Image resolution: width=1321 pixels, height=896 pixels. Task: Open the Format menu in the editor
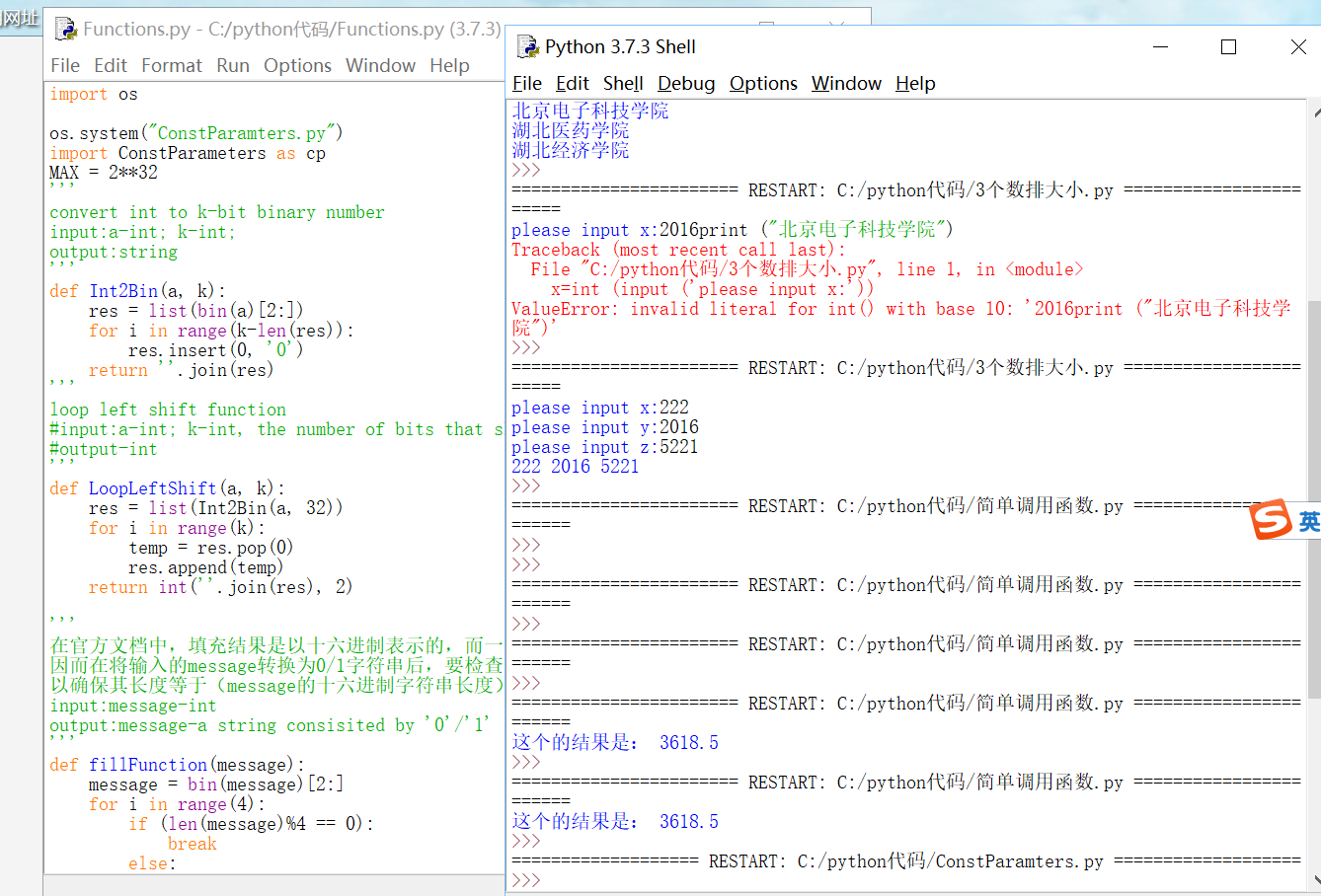click(172, 65)
